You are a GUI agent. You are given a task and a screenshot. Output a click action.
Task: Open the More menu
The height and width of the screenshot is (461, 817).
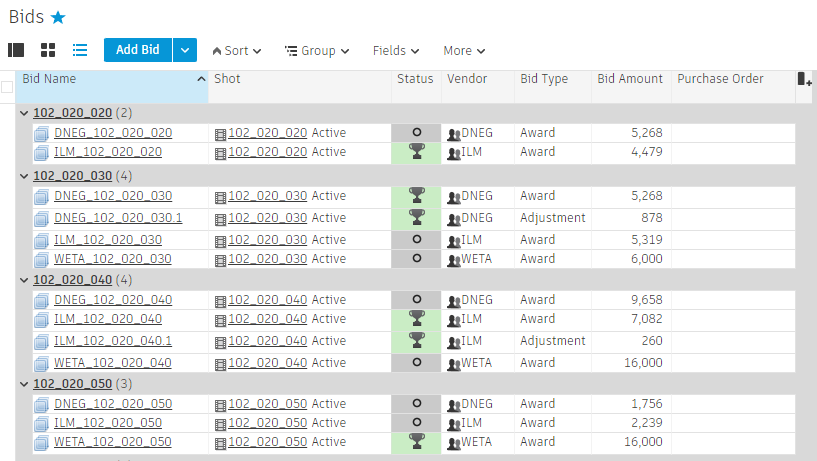point(464,51)
